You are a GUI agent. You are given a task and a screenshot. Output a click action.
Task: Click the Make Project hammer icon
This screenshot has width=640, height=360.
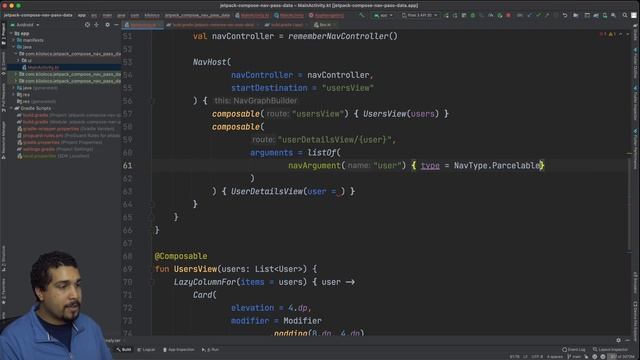pos(362,16)
